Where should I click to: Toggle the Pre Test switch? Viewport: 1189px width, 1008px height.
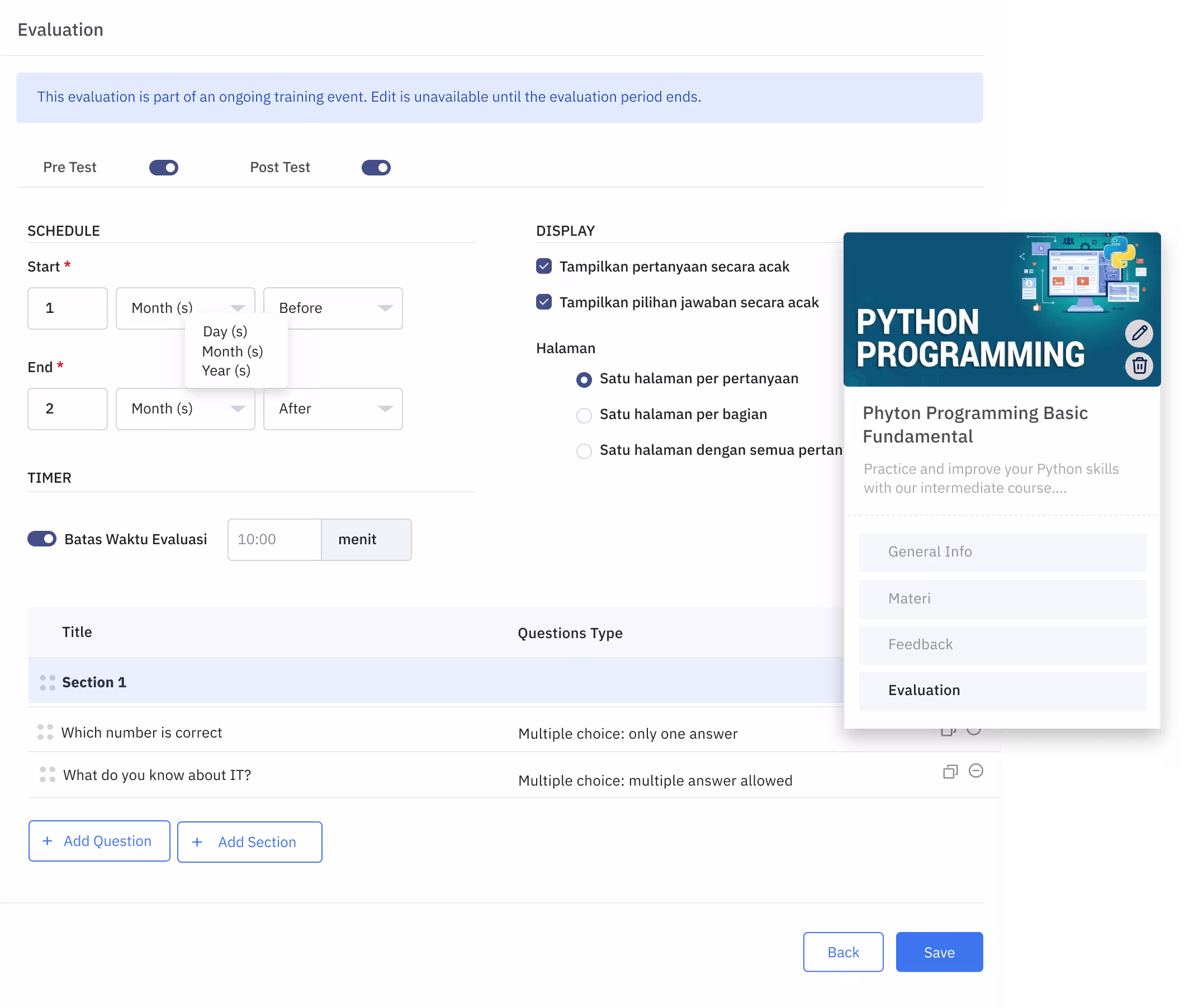point(163,168)
